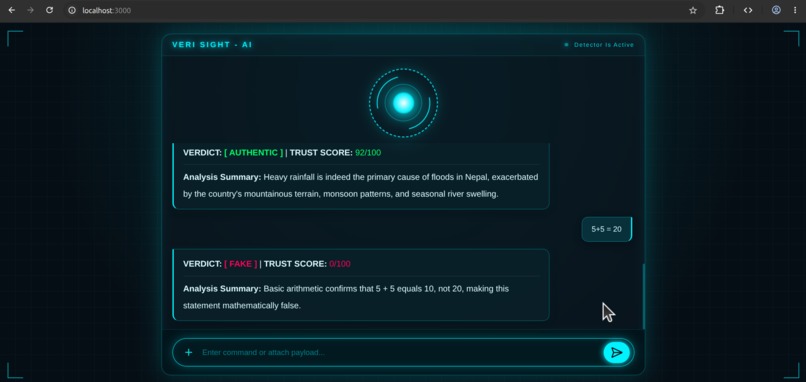Image resolution: width=806 pixels, height=382 pixels.
Task: Click the glowing scanner orb
Action: tap(404, 103)
